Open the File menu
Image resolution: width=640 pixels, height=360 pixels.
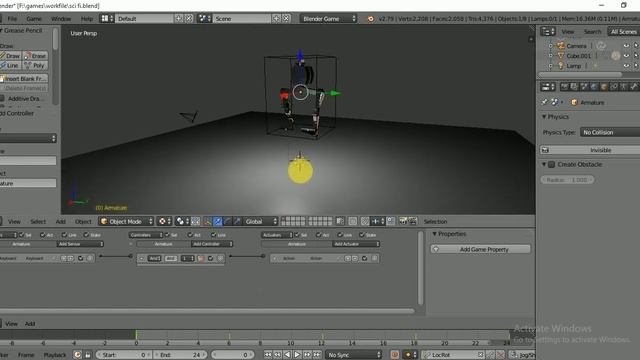tap(12, 19)
